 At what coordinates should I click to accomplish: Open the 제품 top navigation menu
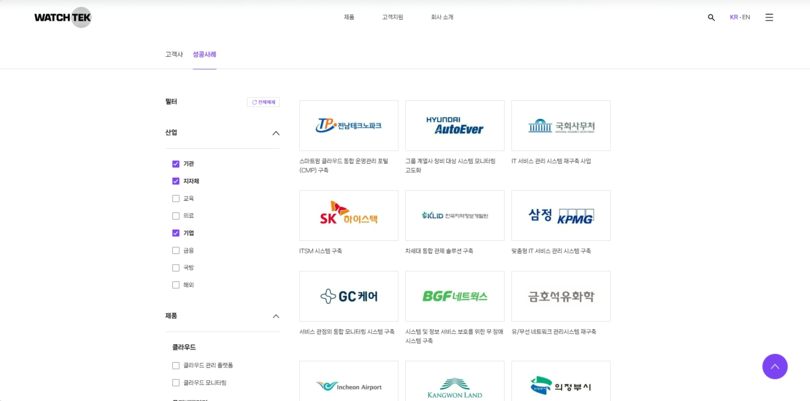(x=349, y=18)
